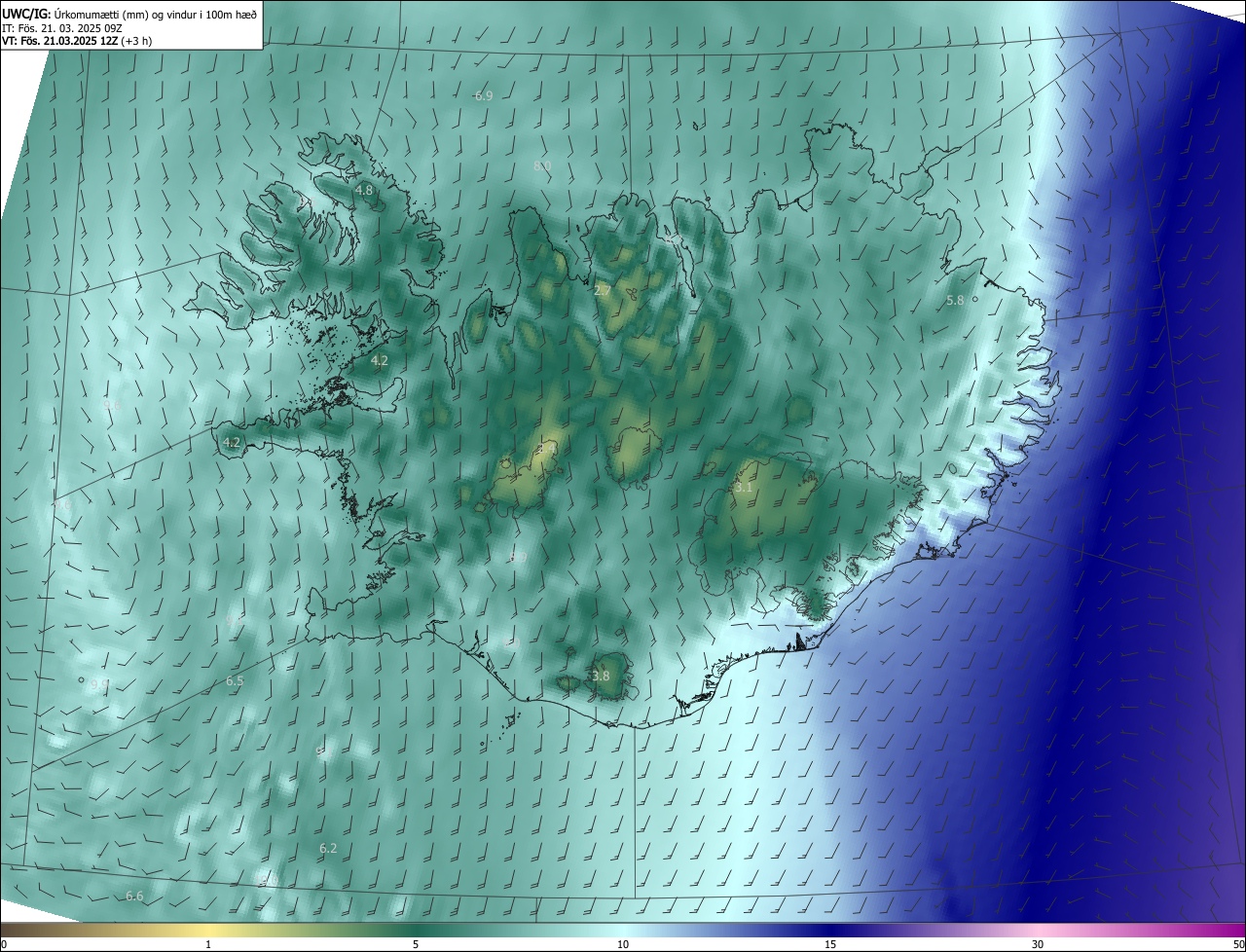Click the 6.5 value southwest of Reykjanes
1246x952 pixels.
(235, 681)
